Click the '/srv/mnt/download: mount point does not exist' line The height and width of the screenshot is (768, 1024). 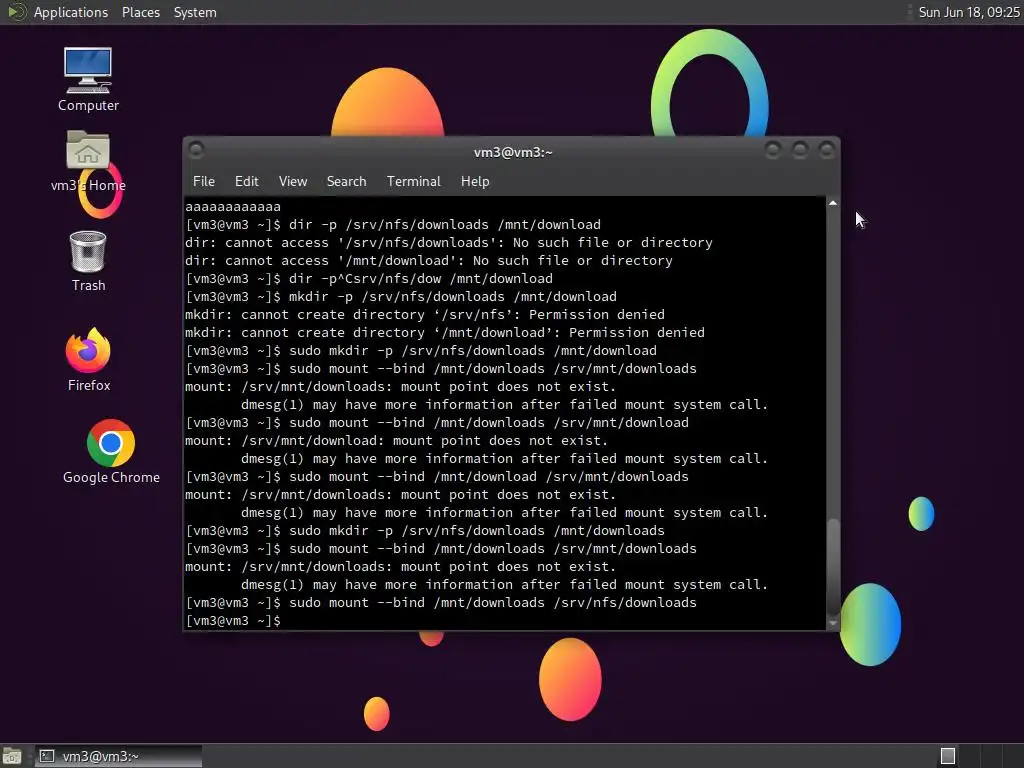point(396,441)
